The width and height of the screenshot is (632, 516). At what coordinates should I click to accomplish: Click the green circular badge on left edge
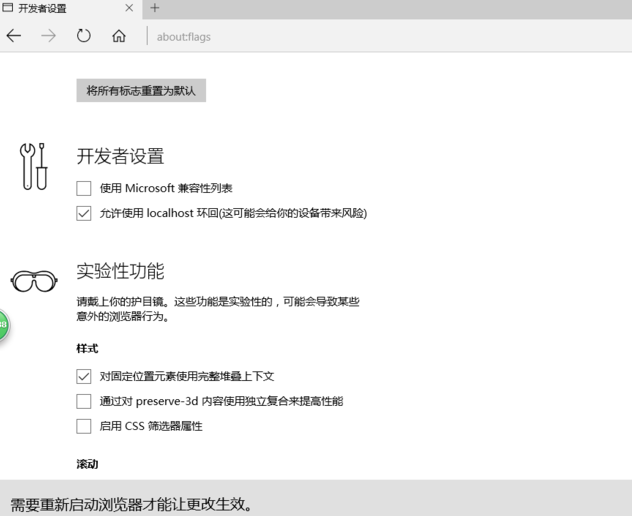point(3,326)
